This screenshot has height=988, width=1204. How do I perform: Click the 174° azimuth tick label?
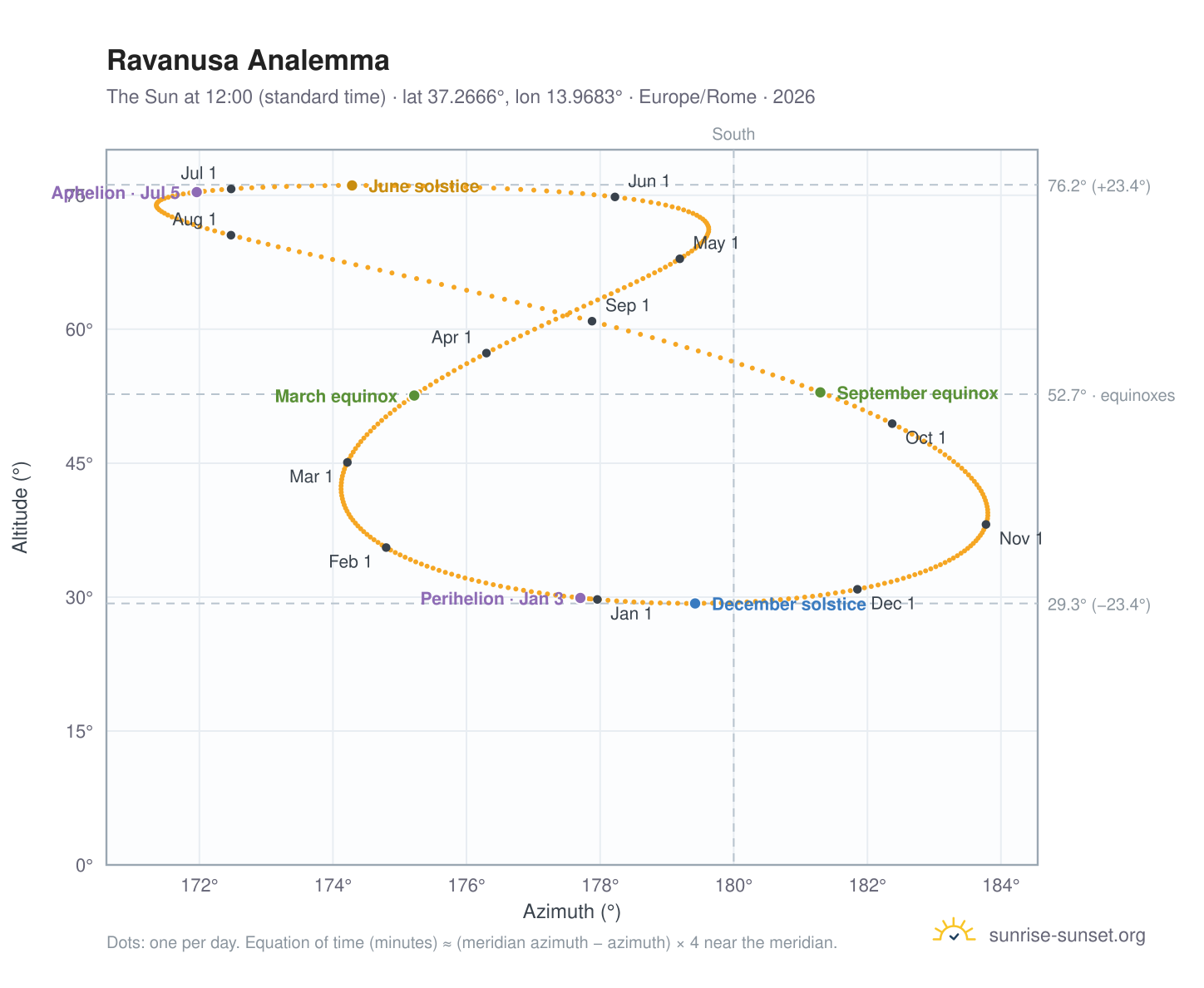click(x=333, y=885)
